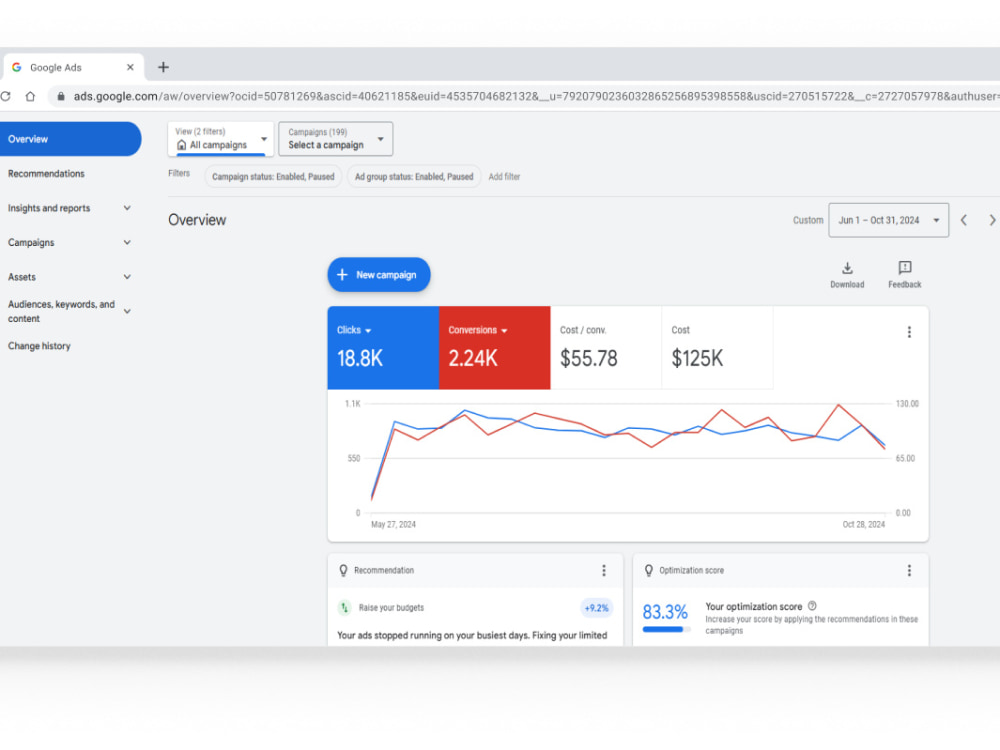
Task: Click the lightbulb icon on the Recommendation card
Action: pos(343,570)
